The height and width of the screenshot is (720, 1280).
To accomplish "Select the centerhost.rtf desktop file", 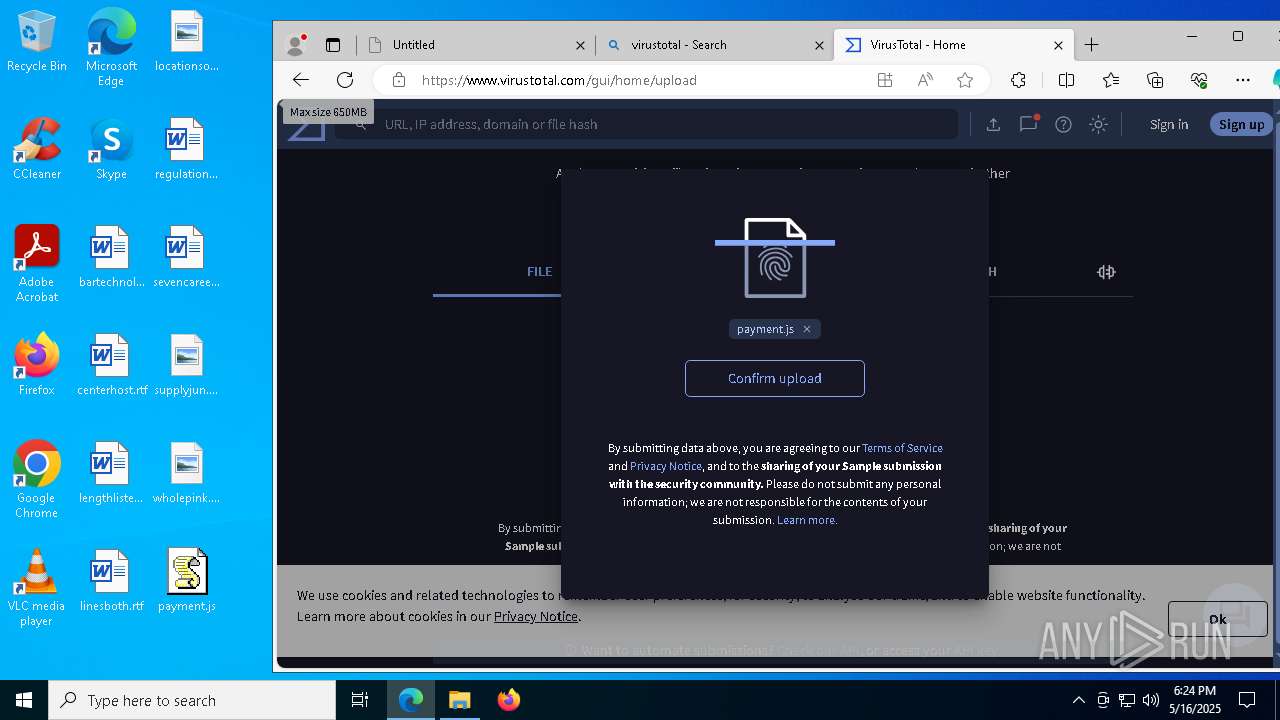I will click(111, 365).
